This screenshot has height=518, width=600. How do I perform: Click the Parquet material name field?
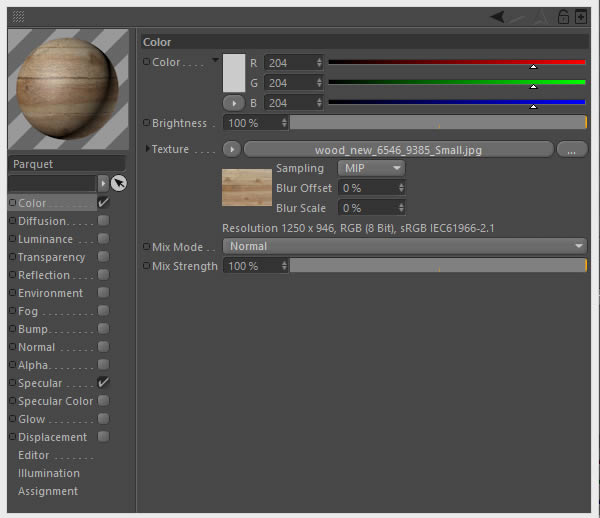click(x=67, y=164)
